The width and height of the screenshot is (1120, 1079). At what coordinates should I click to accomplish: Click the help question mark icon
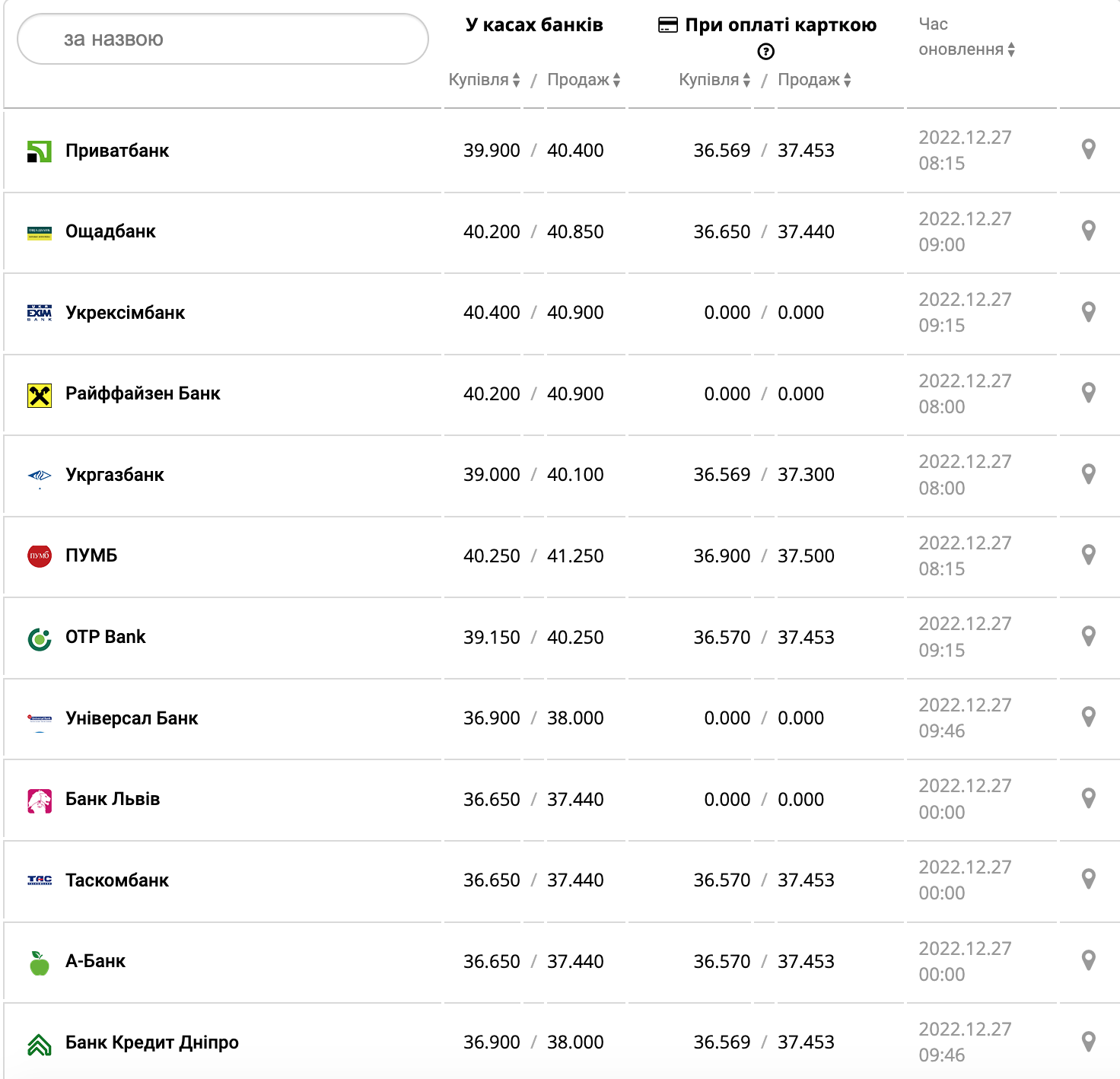click(x=766, y=52)
